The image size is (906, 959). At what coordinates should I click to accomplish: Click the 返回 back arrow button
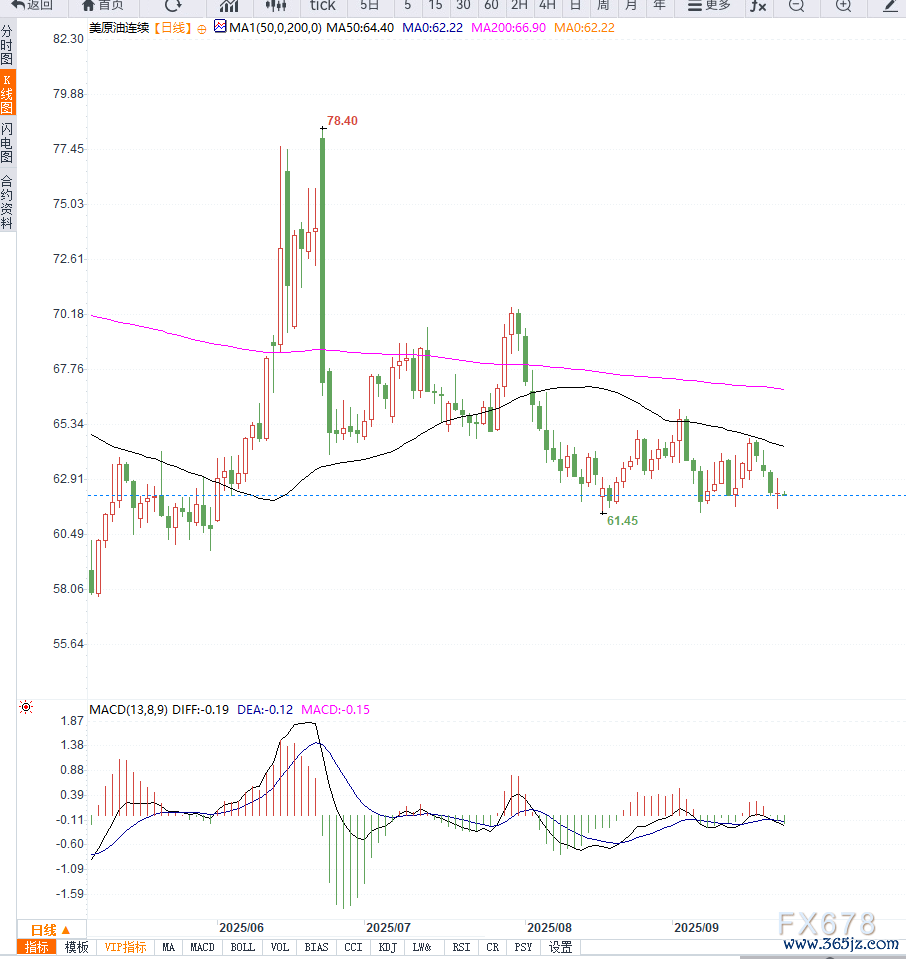click(x=32, y=5)
